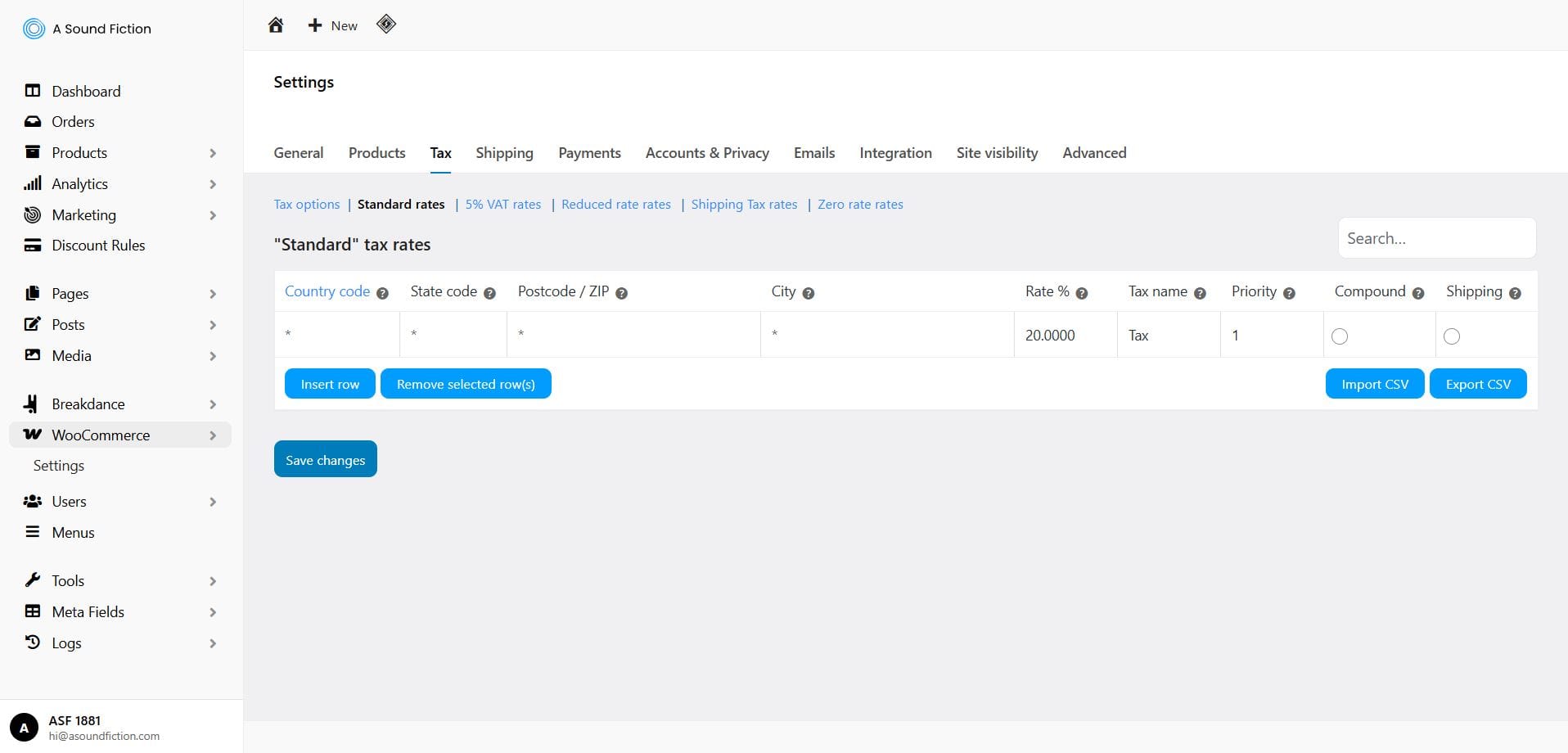Open the 5% VAT rates link
This screenshot has width=1568, height=753.
[502, 204]
